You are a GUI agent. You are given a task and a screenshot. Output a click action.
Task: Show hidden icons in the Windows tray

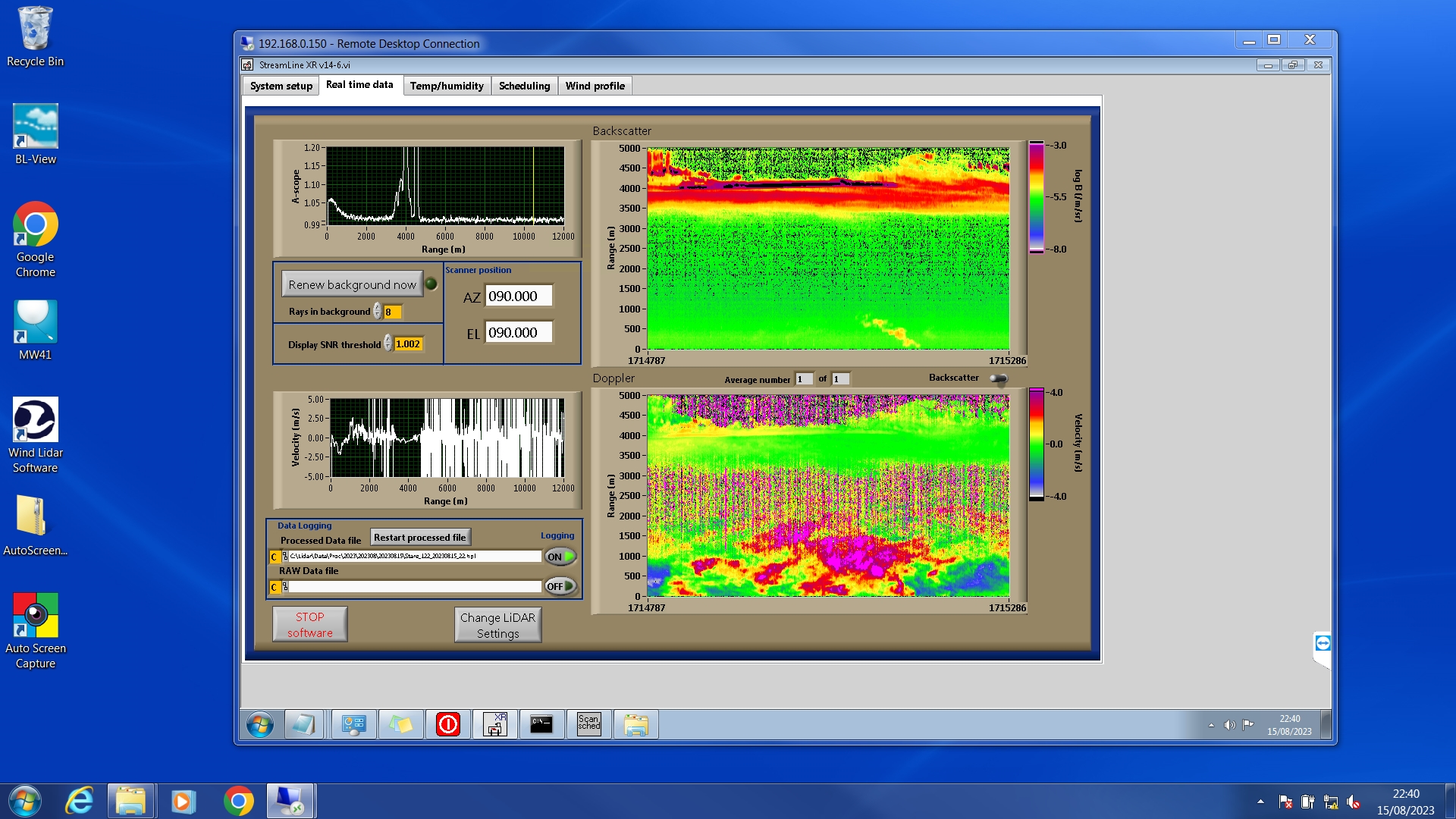pos(1260,802)
